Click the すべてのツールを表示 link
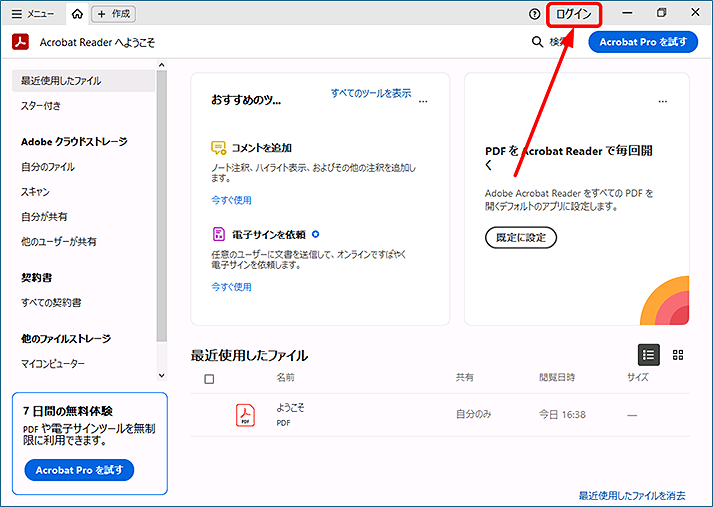Screen dimensions: 713x507 pyautogui.click(x=371, y=93)
